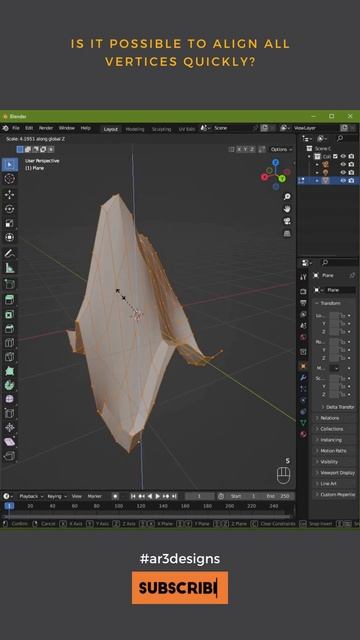Viewport: 360px width, 640px height.
Task: Select the Knife tool
Action: pos(9,357)
